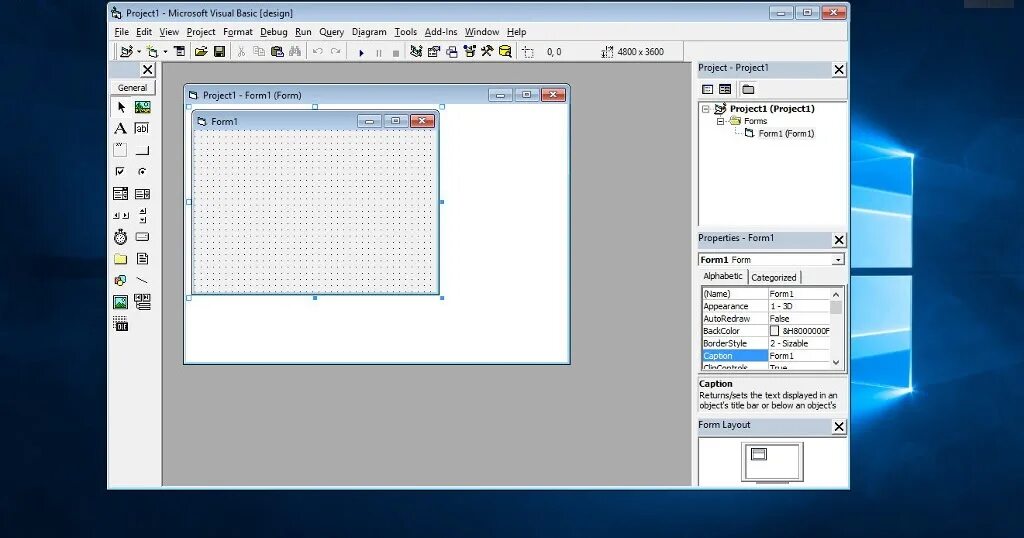Select the ComboBox control tool
The height and width of the screenshot is (538, 1024).
[x=121, y=194]
